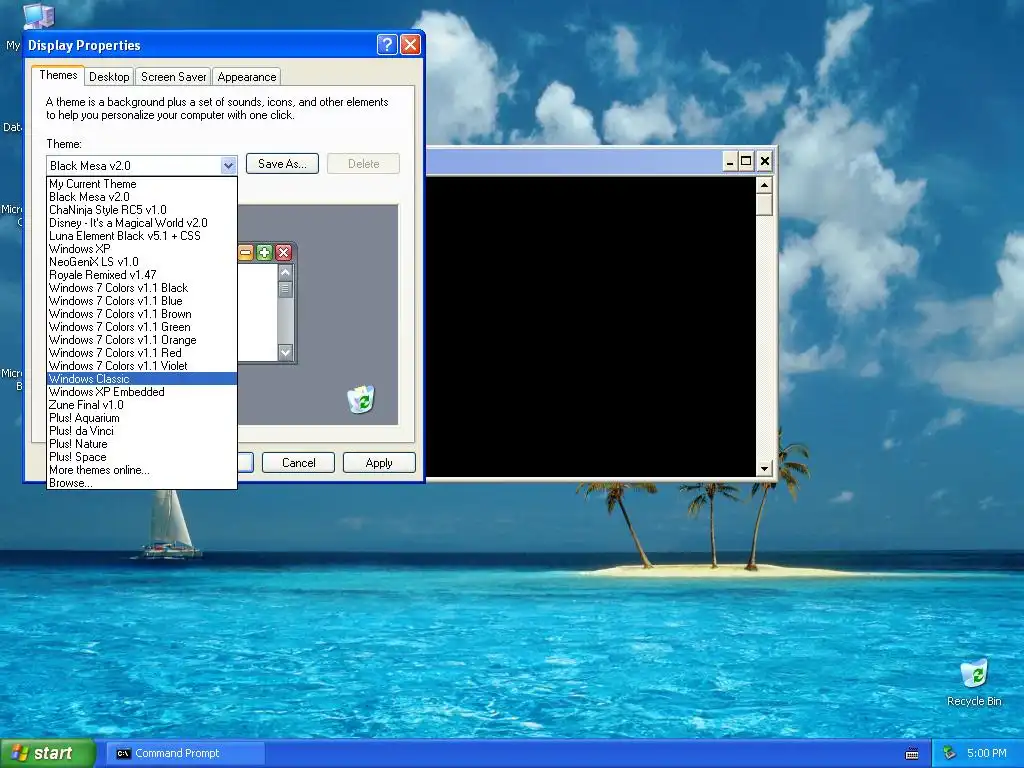Switch to the Themes tab

click(58, 75)
